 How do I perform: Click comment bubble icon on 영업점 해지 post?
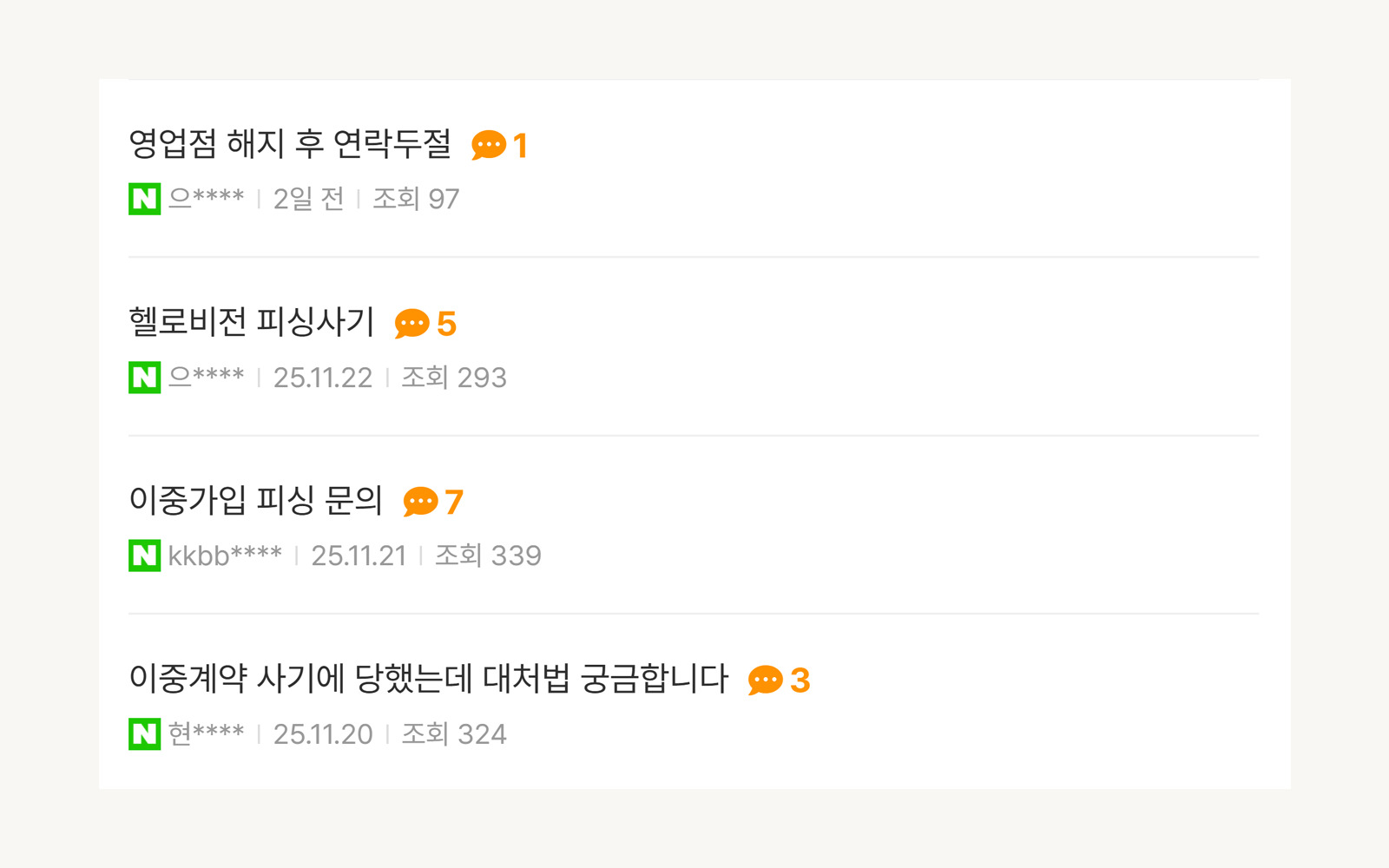pos(489,145)
